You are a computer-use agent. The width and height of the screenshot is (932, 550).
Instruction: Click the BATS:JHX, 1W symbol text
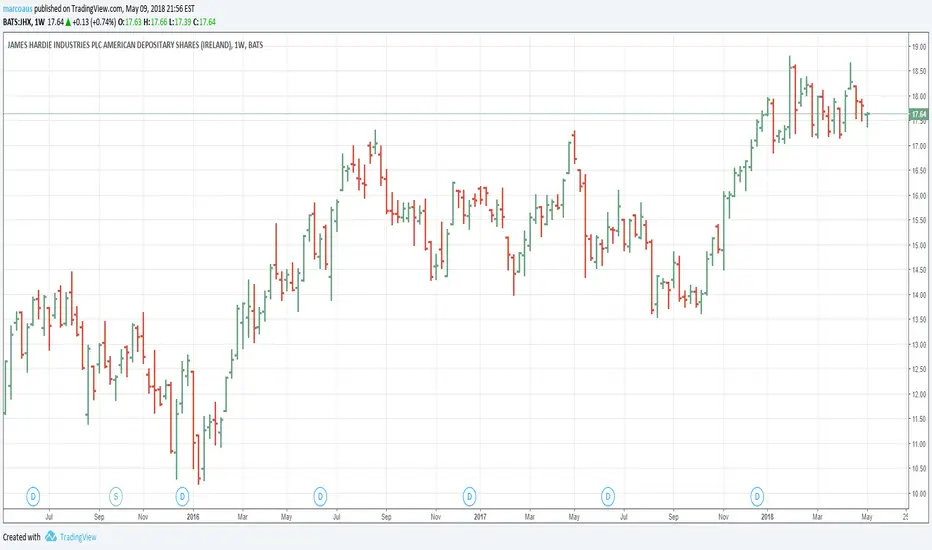click(x=24, y=22)
